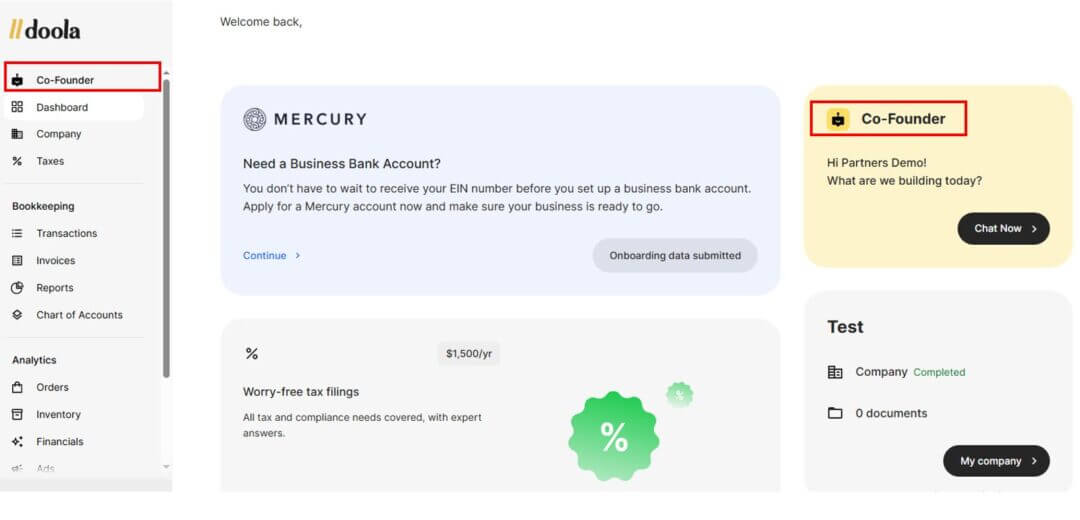Click the Invoices icon in sidebar
This screenshot has height=520, width=1080.
point(17,260)
